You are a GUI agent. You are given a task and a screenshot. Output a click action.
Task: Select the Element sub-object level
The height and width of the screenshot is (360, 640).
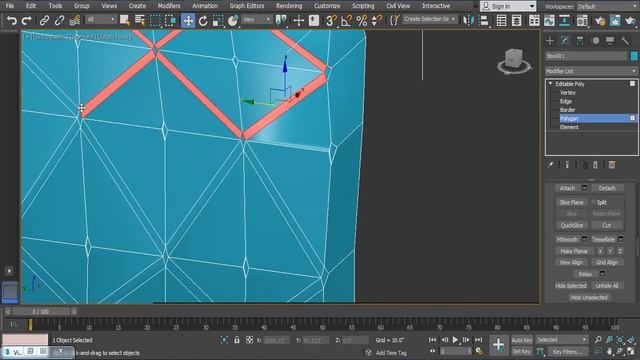(569, 127)
